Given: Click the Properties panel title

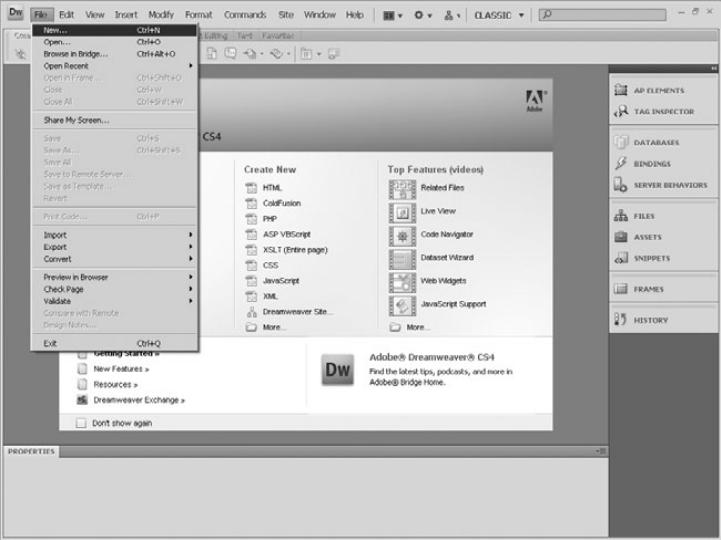Looking at the screenshot, I should (x=31, y=451).
